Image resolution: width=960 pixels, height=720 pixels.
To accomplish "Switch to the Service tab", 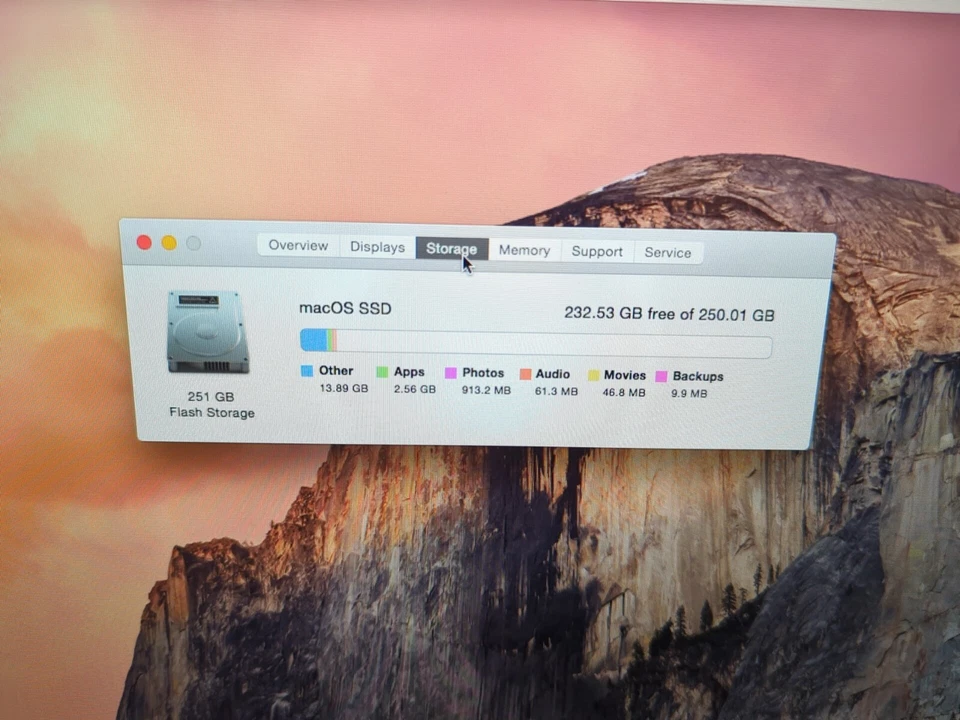I will click(x=667, y=252).
